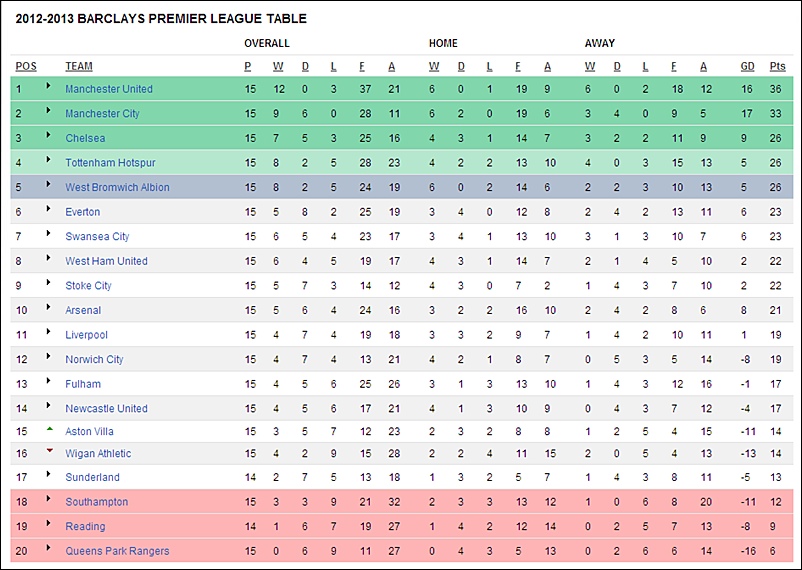The height and width of the screenshot is (570, 802).
Task: Click the arrow beside Sunderland
Action: (x=49, y=474)
